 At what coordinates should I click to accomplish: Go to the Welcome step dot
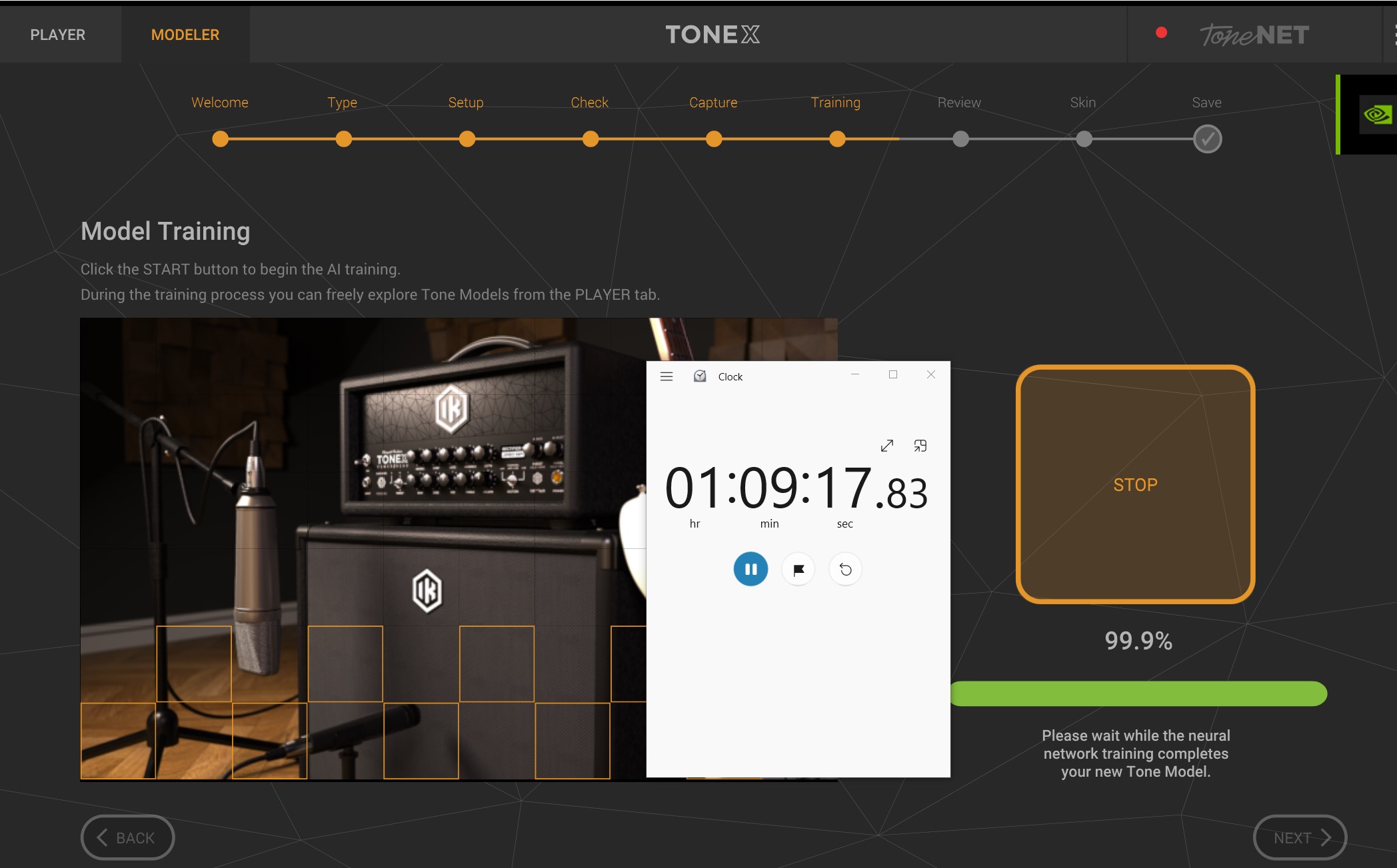[x=220, y=139]
